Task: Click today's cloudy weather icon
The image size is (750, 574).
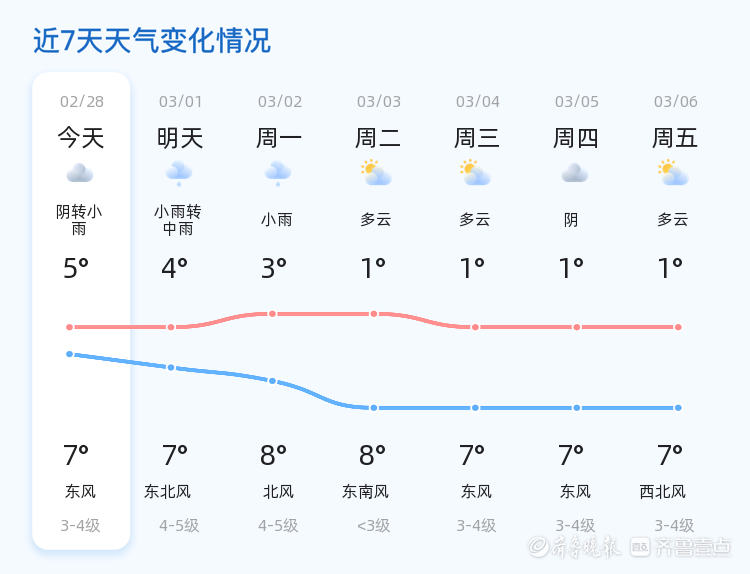Action: coord(80,173)
